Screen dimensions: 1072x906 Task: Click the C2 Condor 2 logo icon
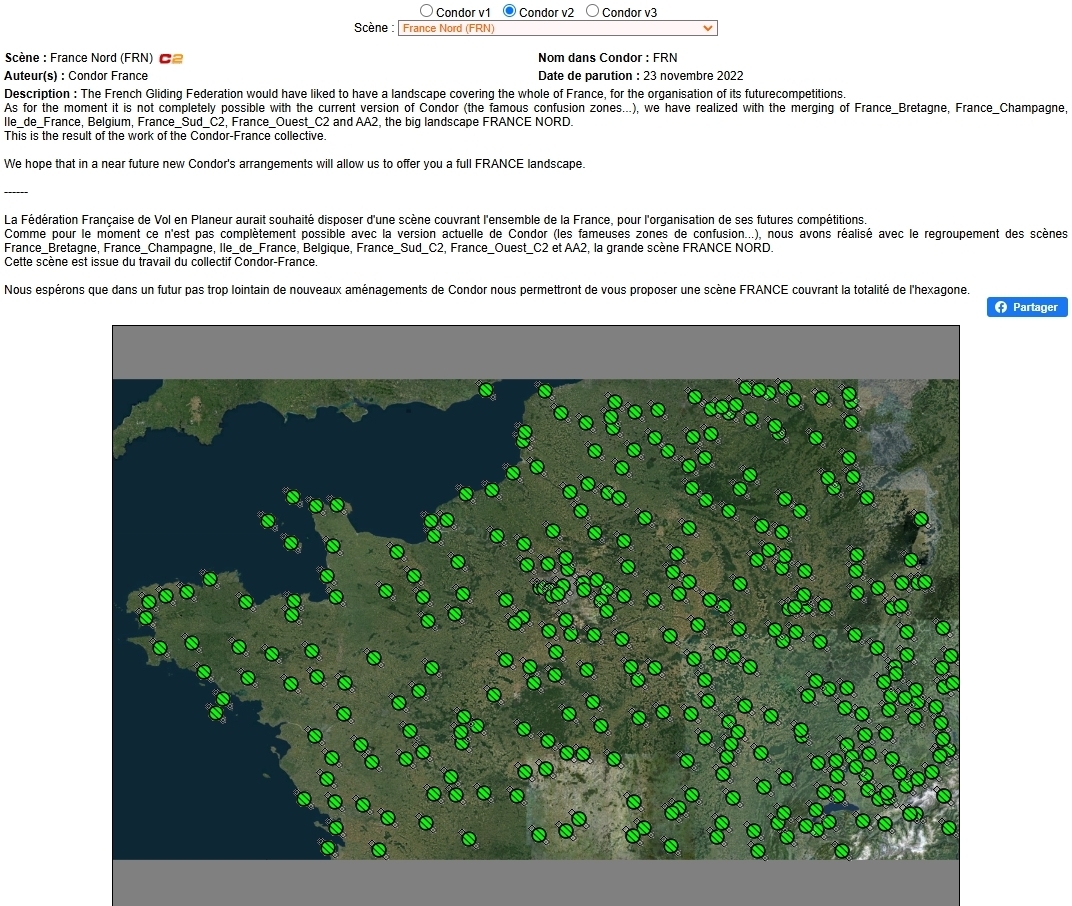pos(171,59)
